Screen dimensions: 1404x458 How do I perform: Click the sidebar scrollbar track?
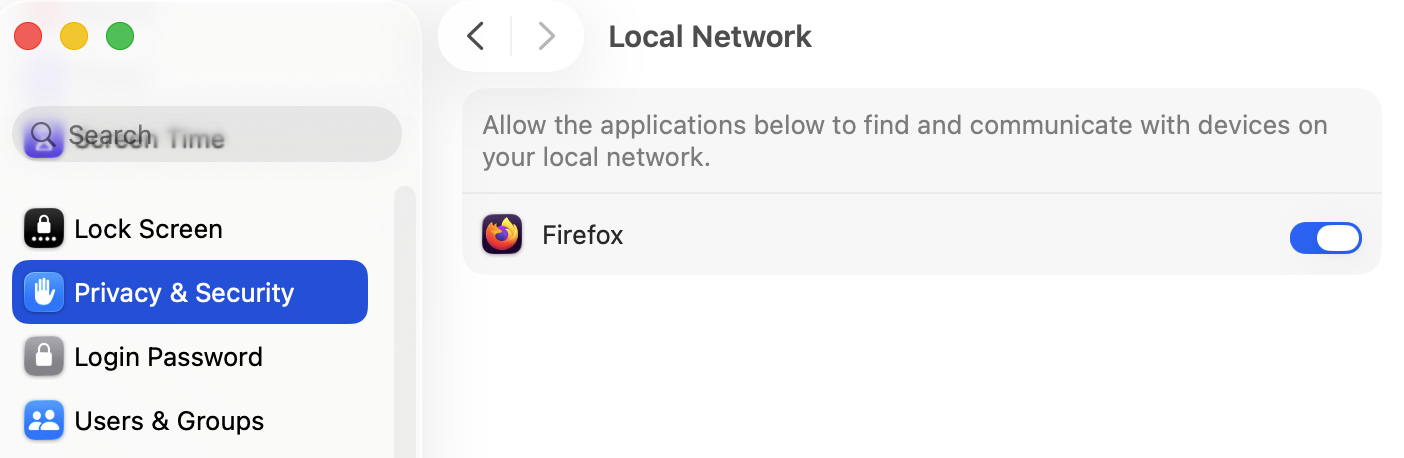pyautogui.click(x=404, y=320)
